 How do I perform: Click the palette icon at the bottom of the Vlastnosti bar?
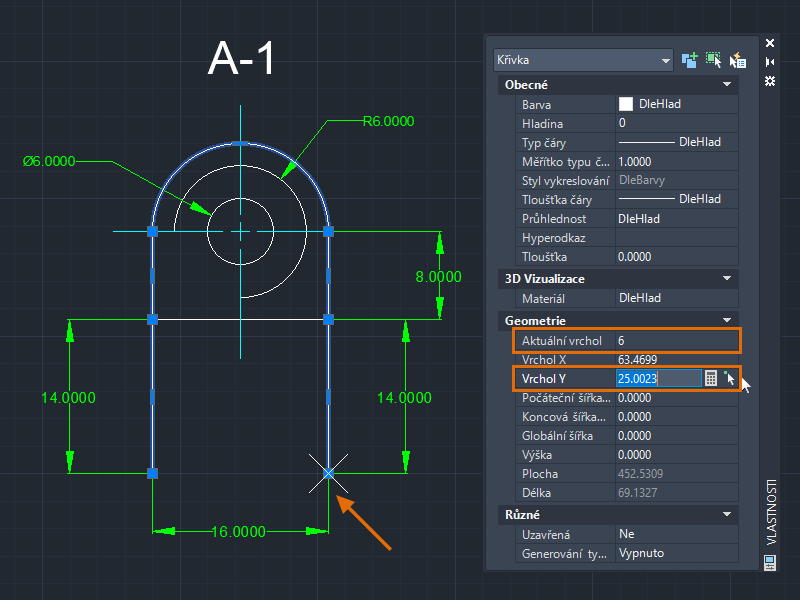(x=770, y=563)
